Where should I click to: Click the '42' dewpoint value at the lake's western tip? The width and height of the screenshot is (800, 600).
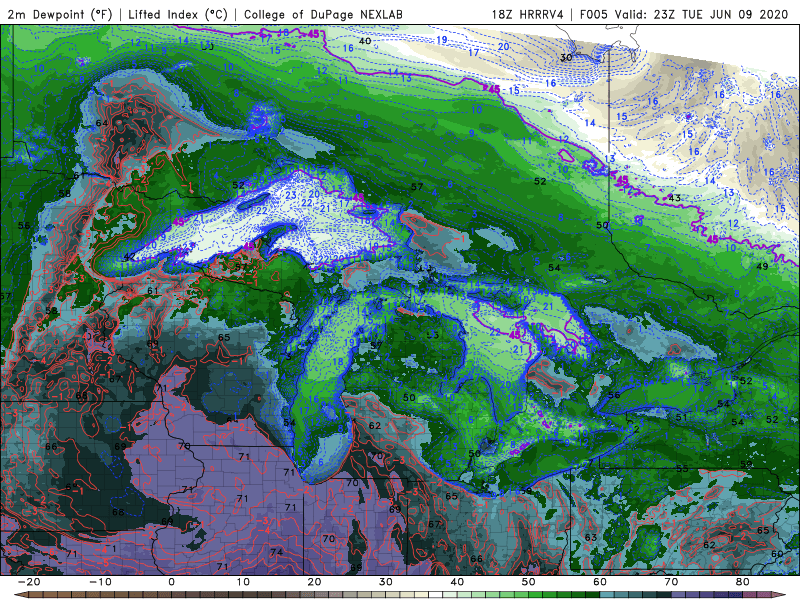pos(130,257)
